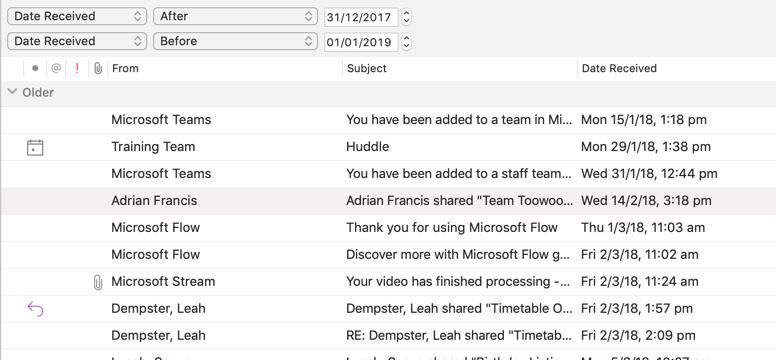This screenshot has height=360, width=776.
Task: Open second Date Received criteria dropdown
Action: click(77, 41)
